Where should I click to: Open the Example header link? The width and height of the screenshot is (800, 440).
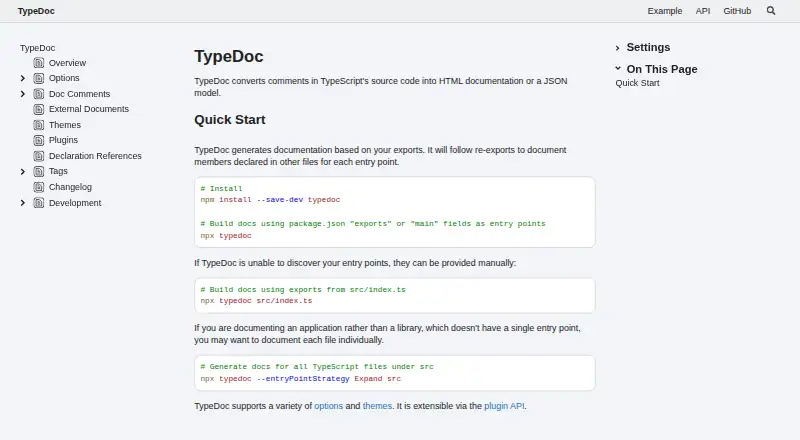(665, 11)
